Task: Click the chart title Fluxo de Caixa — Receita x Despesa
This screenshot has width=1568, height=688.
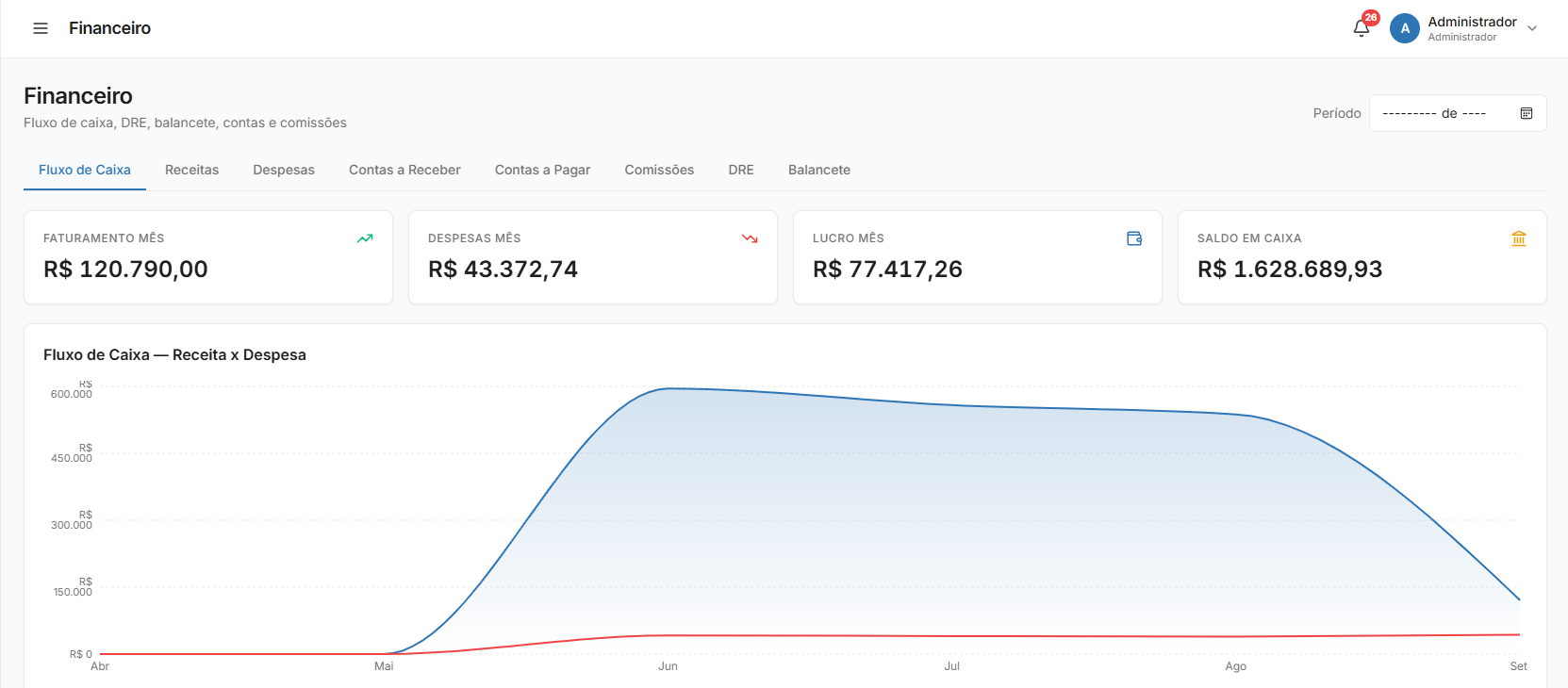Action: coord(174,355)
